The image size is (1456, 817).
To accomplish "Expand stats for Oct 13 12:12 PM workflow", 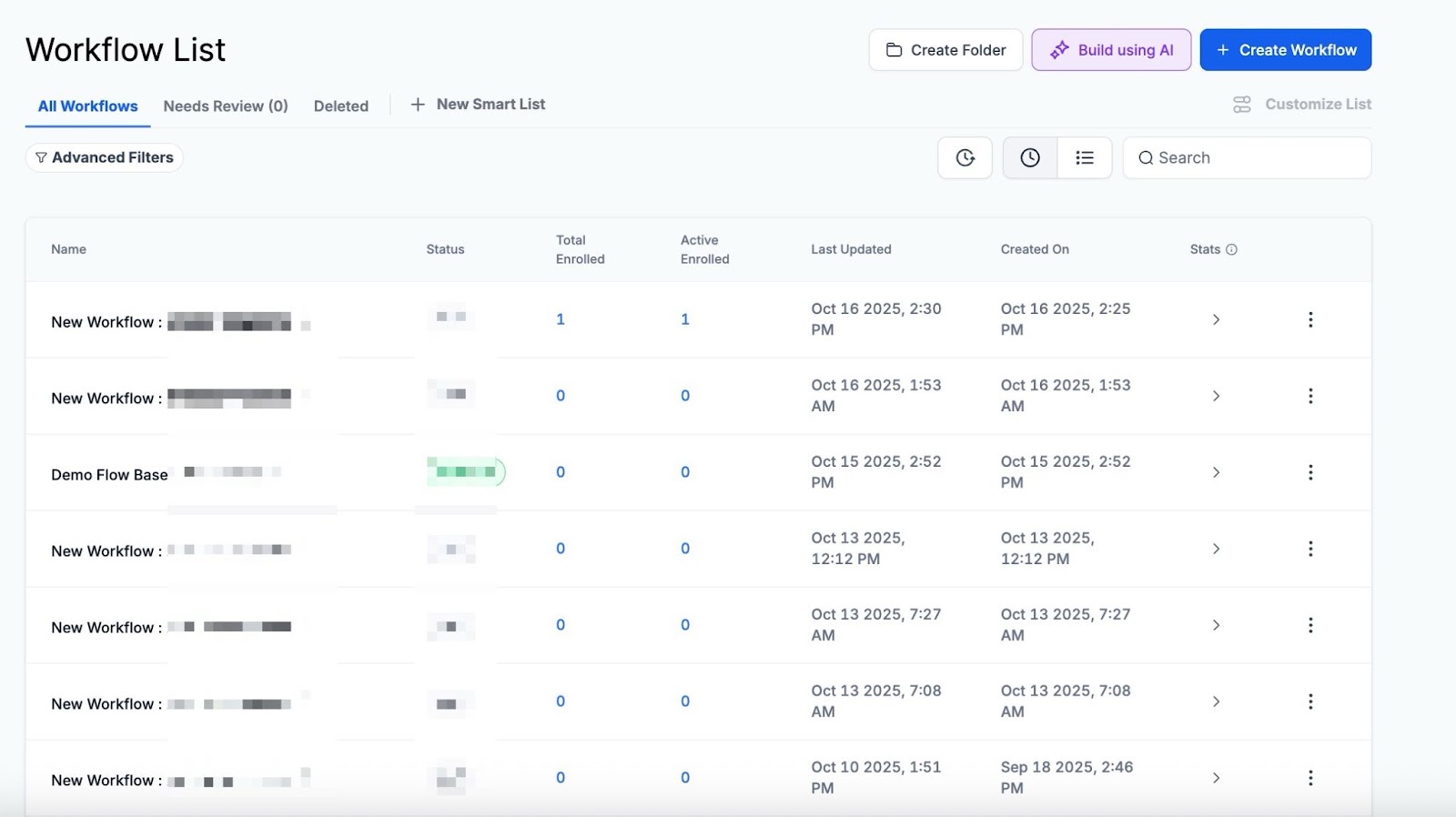I will [x=1216, y=549].
